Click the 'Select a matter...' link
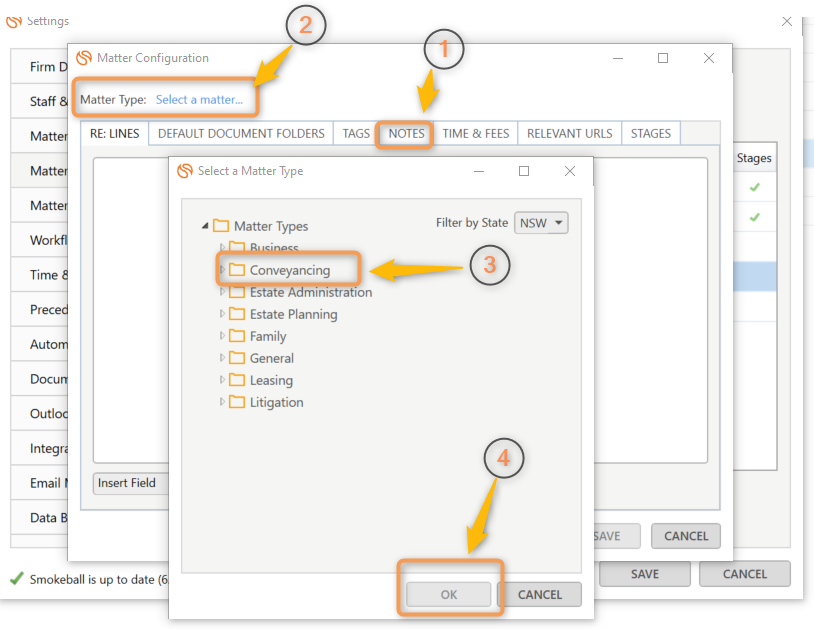 pos(199,100)
